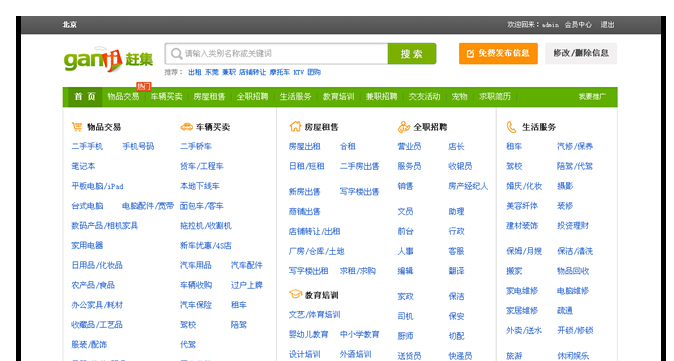
Task: Open the 婚庆/化妆 service link
Action: [x=524, y=186]
